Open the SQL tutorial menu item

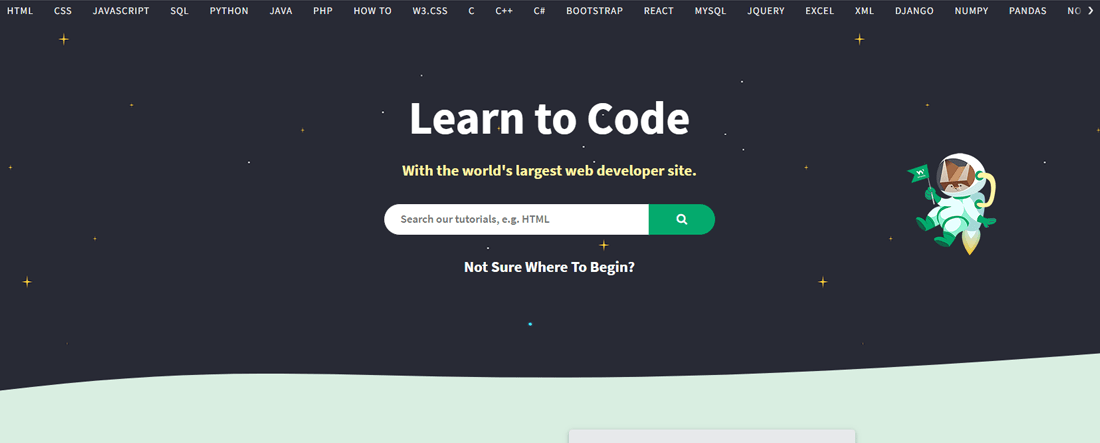point(179,11)
